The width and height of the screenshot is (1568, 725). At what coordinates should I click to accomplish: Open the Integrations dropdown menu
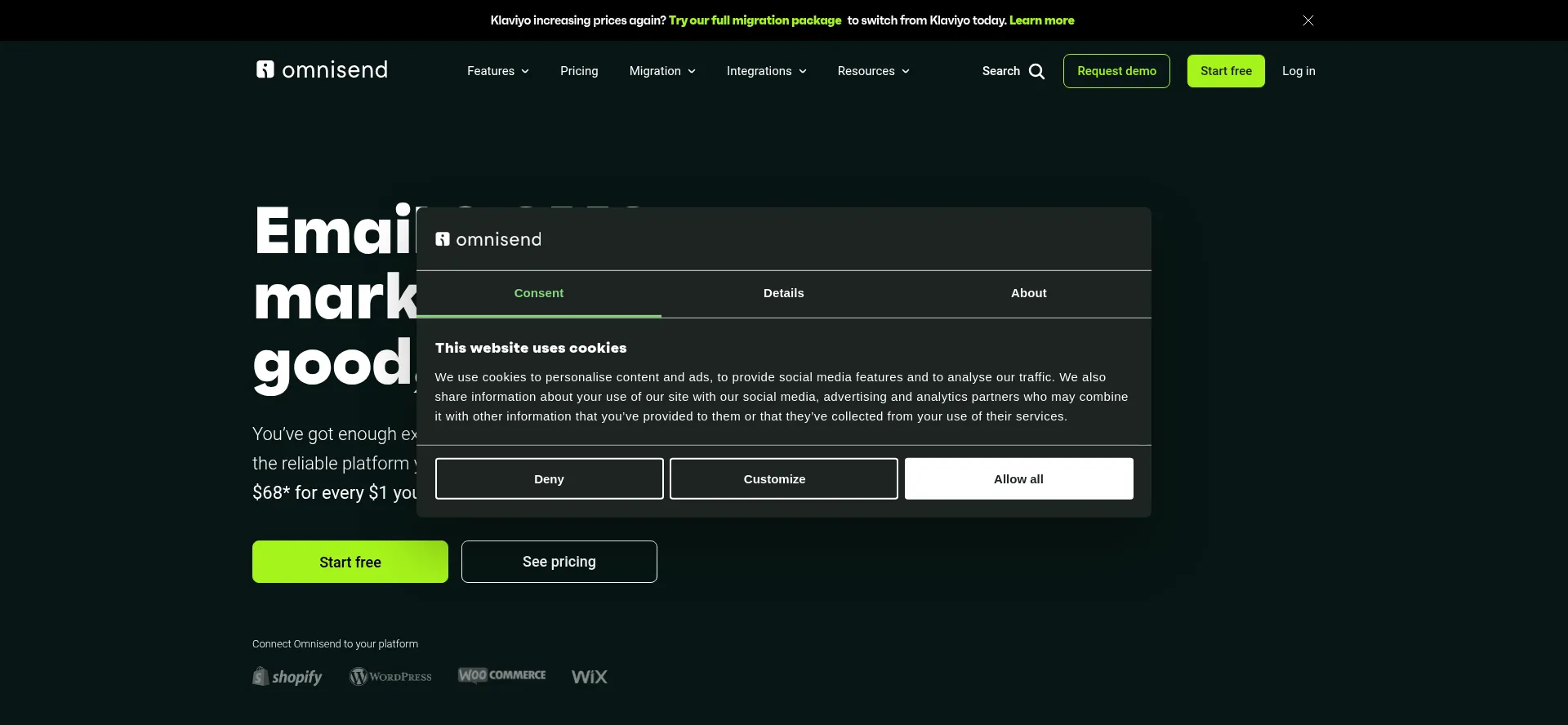coord(766,71)
